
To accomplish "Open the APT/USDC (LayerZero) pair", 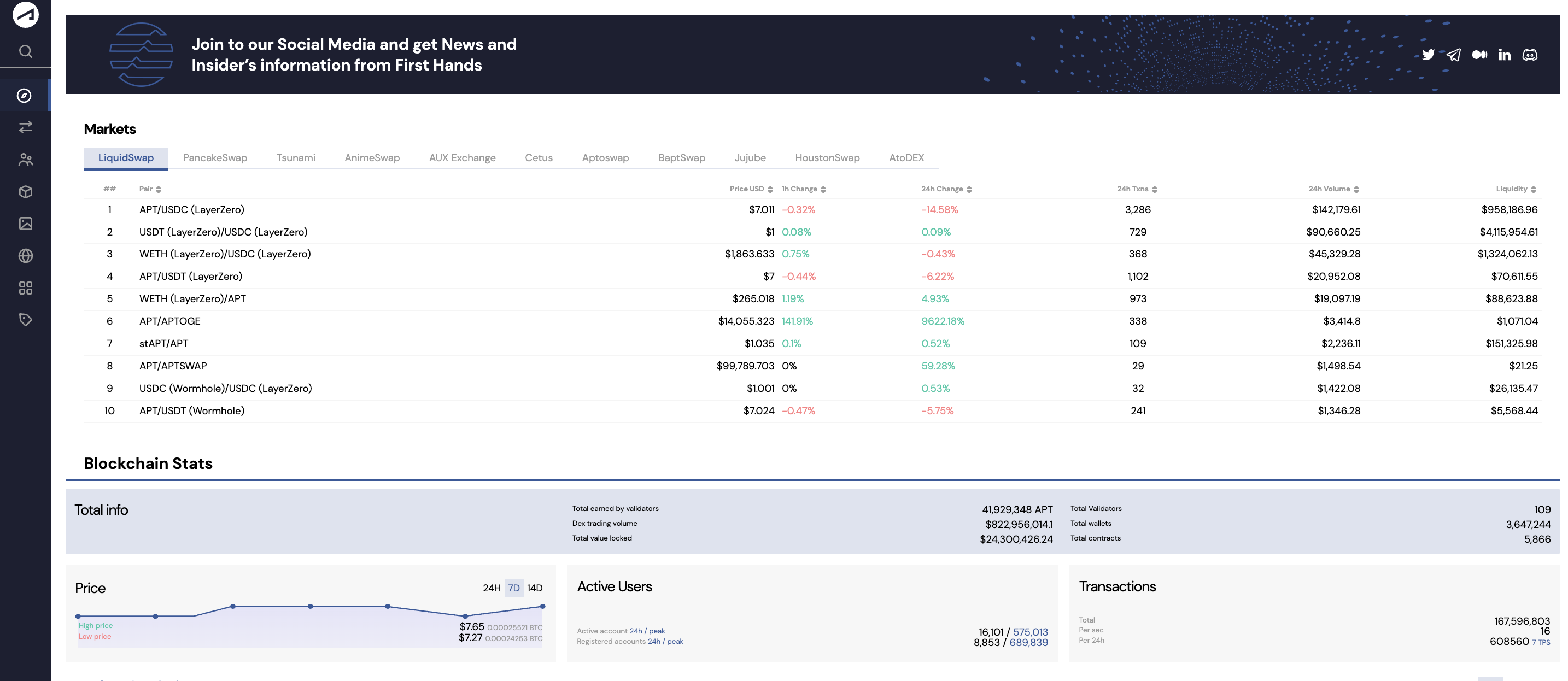I will [192, 209].
